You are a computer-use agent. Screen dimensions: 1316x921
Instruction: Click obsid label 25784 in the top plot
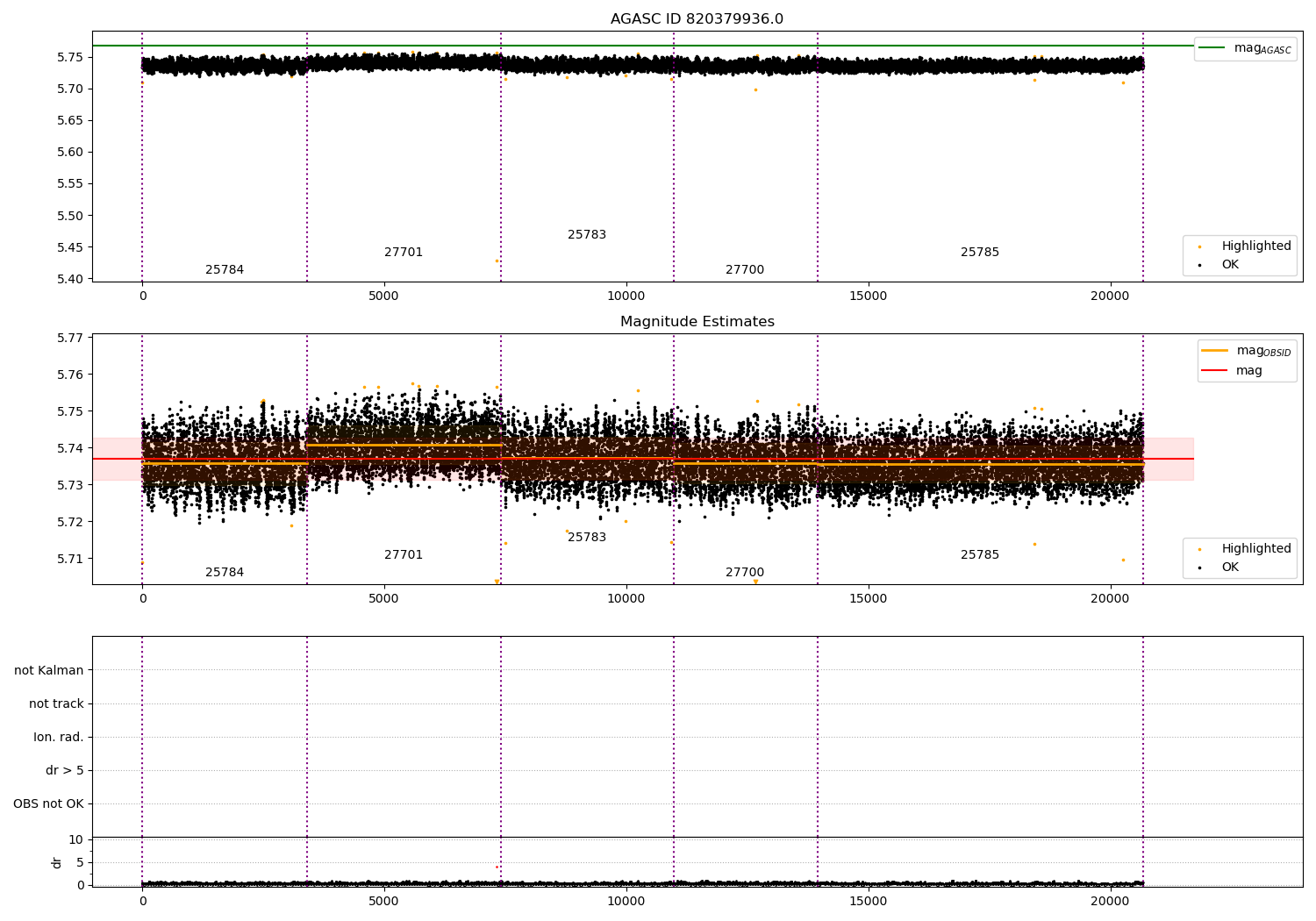point(225,270)
